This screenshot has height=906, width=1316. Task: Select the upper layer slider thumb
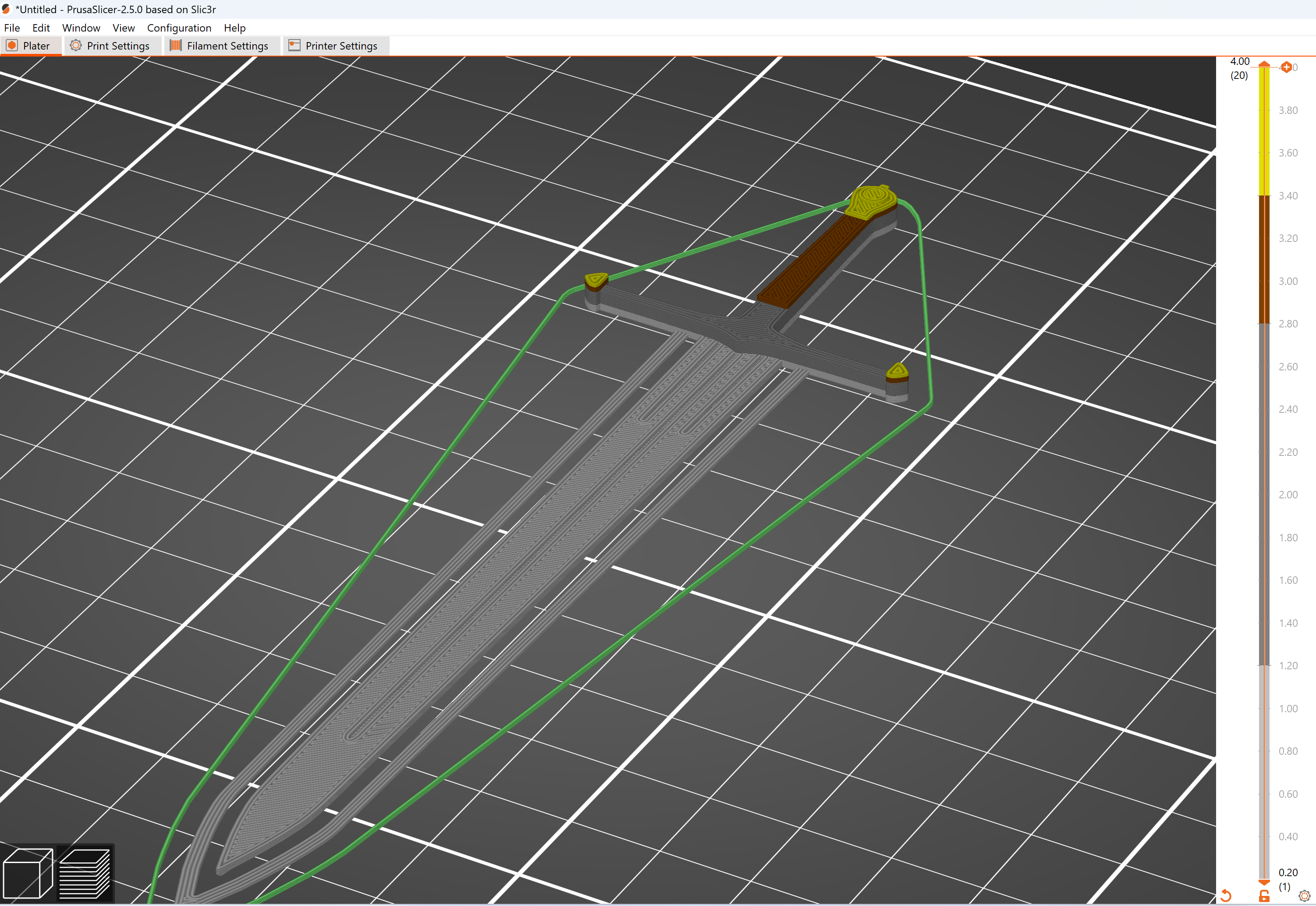(x=1264, y=64)
